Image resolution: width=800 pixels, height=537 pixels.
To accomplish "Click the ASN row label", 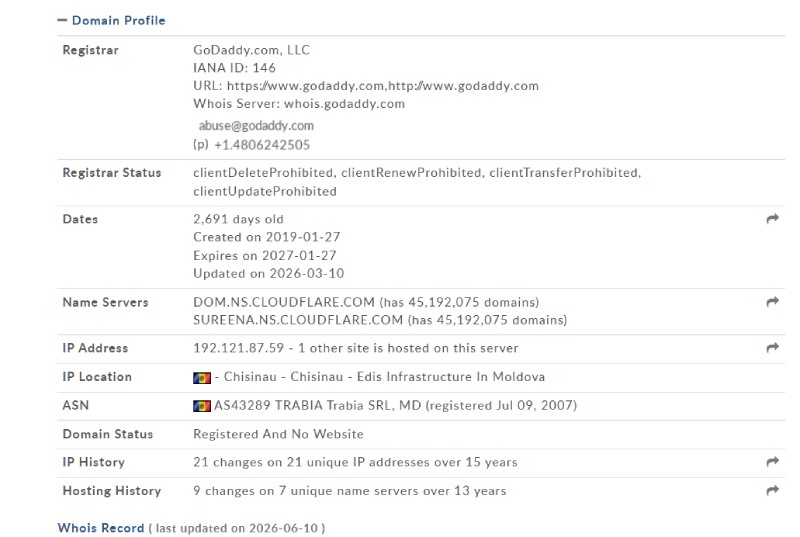I will (x=76, y=405).
